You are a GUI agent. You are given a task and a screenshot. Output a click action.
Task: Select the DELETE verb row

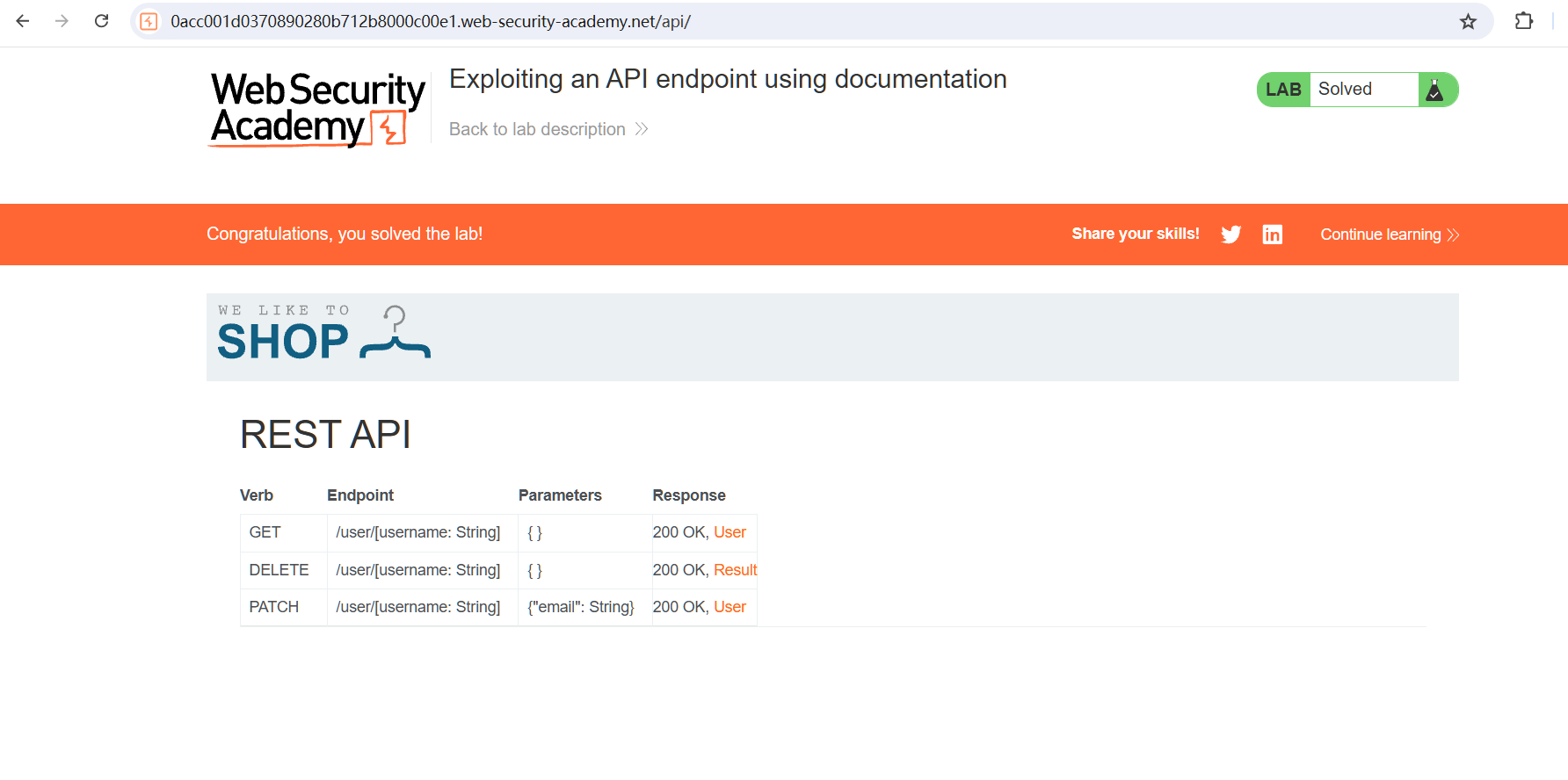point(279,570)
